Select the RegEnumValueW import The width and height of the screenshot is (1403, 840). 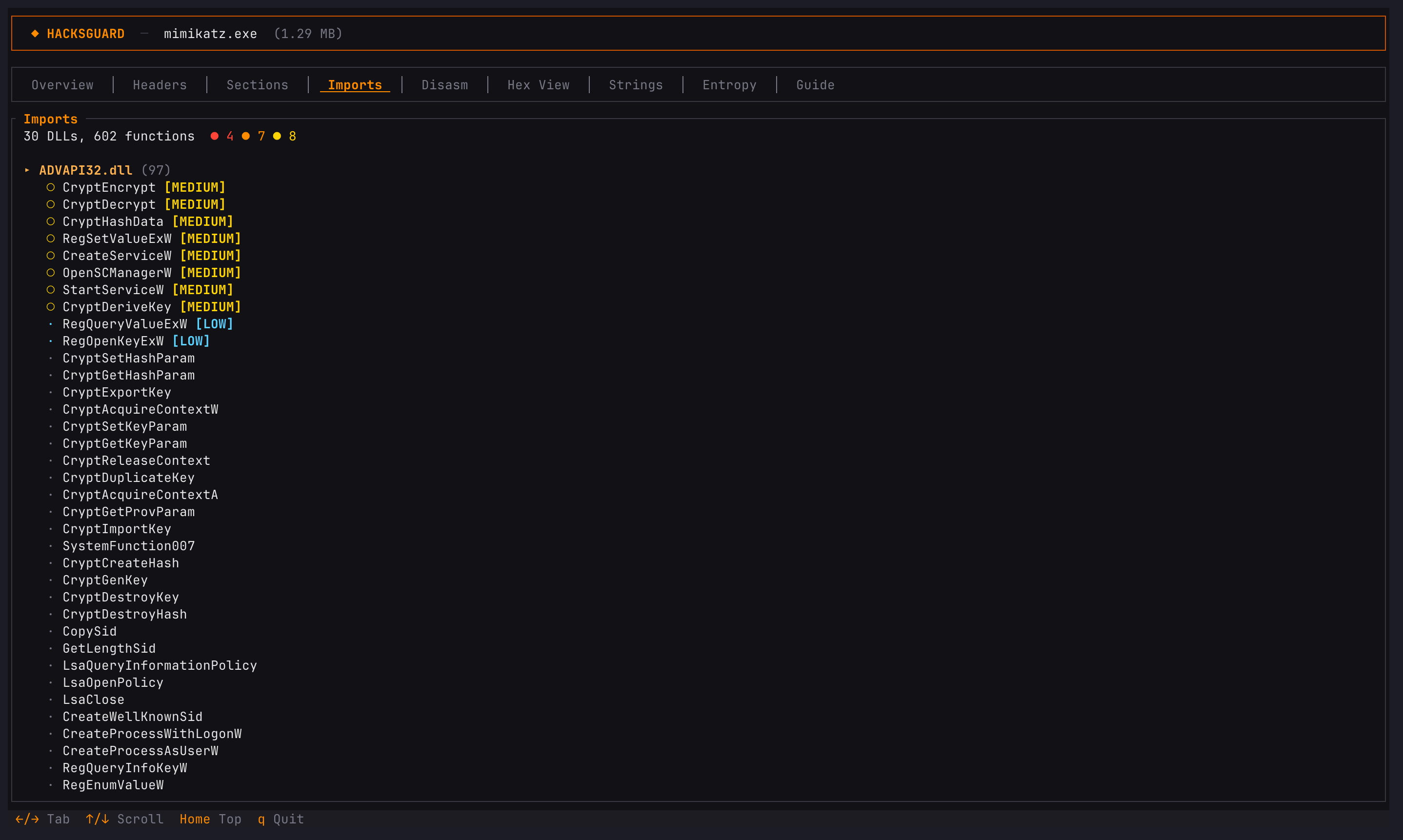pos(113,785)
